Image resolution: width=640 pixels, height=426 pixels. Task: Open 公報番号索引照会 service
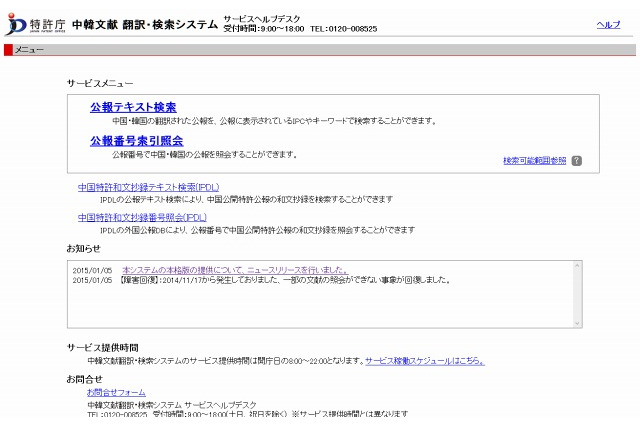[x=136, y=141]
